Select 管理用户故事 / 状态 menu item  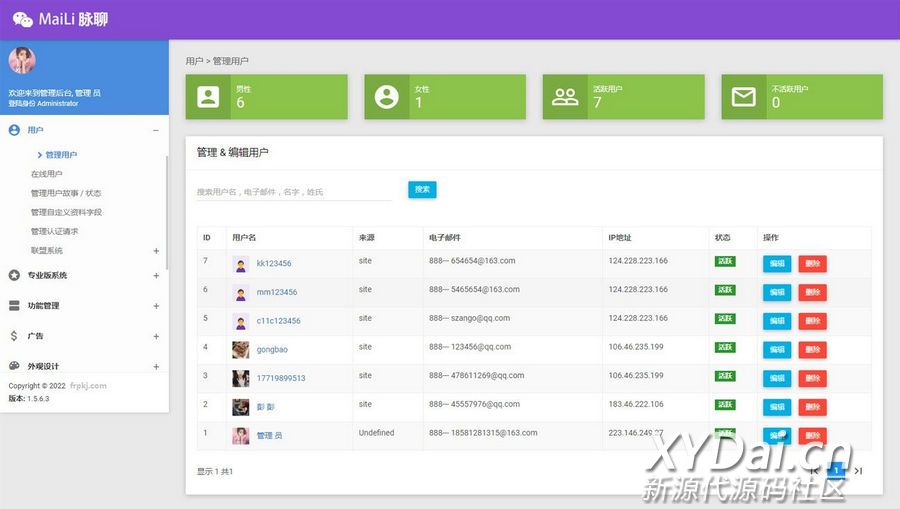point(65,193)
